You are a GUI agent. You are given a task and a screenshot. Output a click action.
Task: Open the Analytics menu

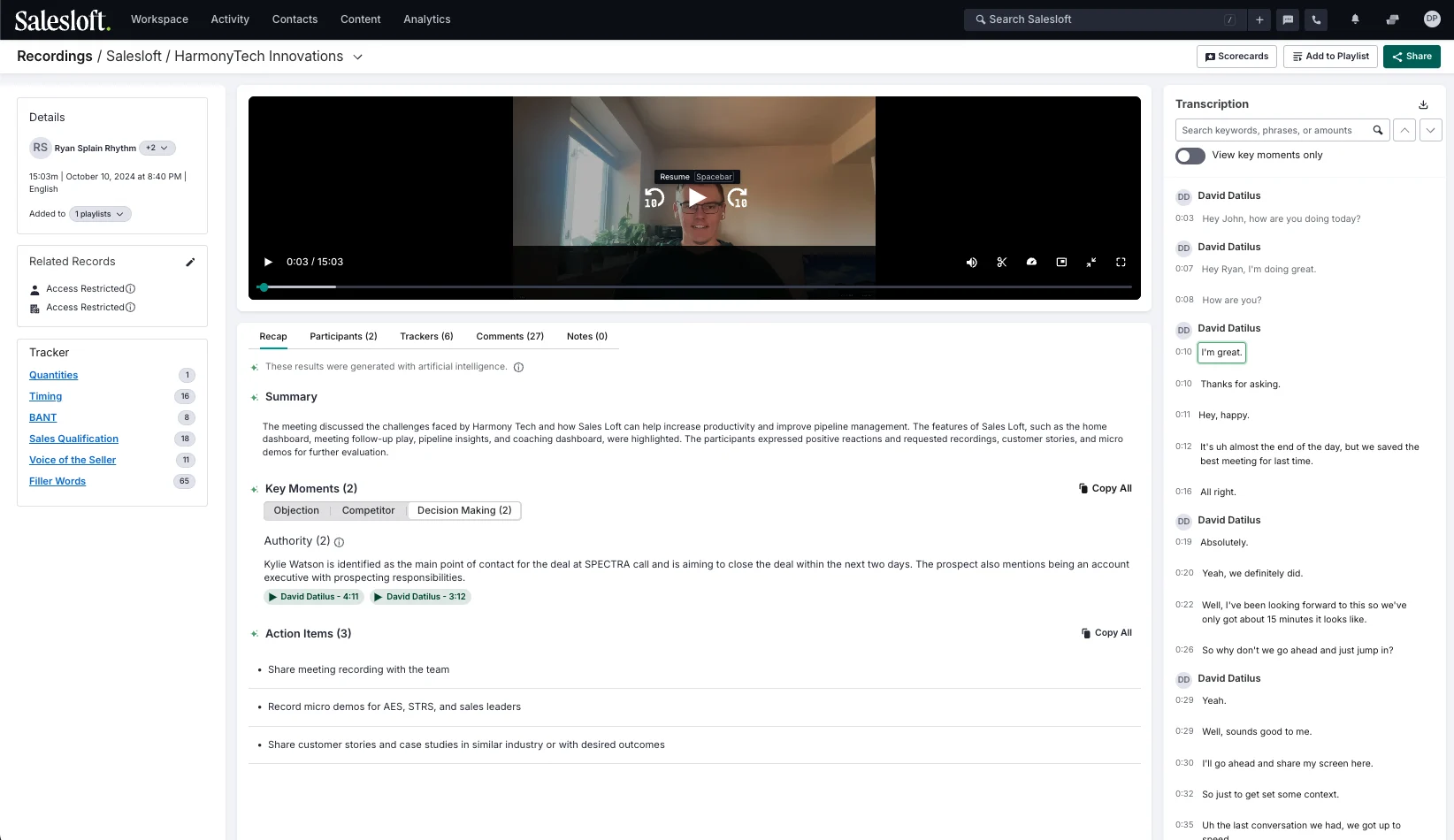point(427,19)
